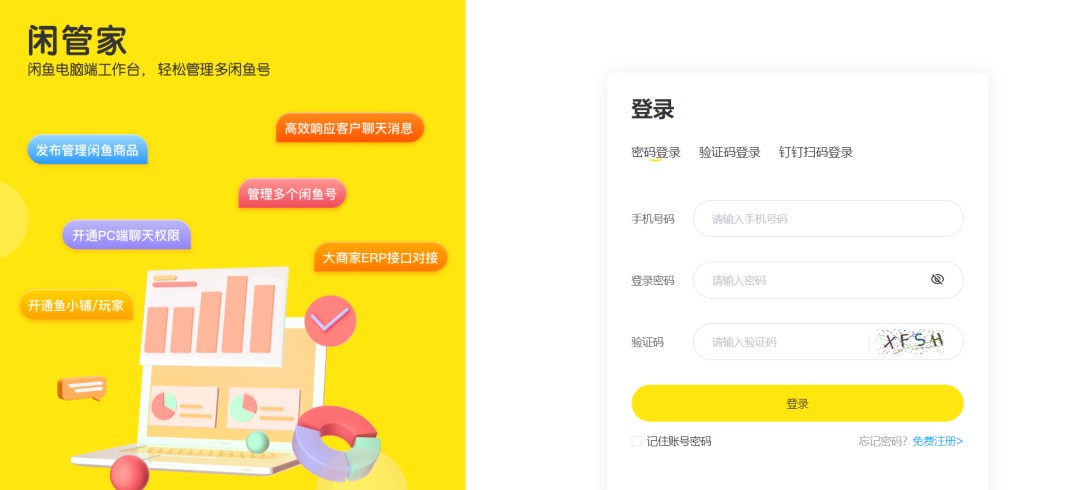Screen dimensions: 1080x490
Task: Click the 发布管理闲鱼商品 bubble
Action: 87,150
